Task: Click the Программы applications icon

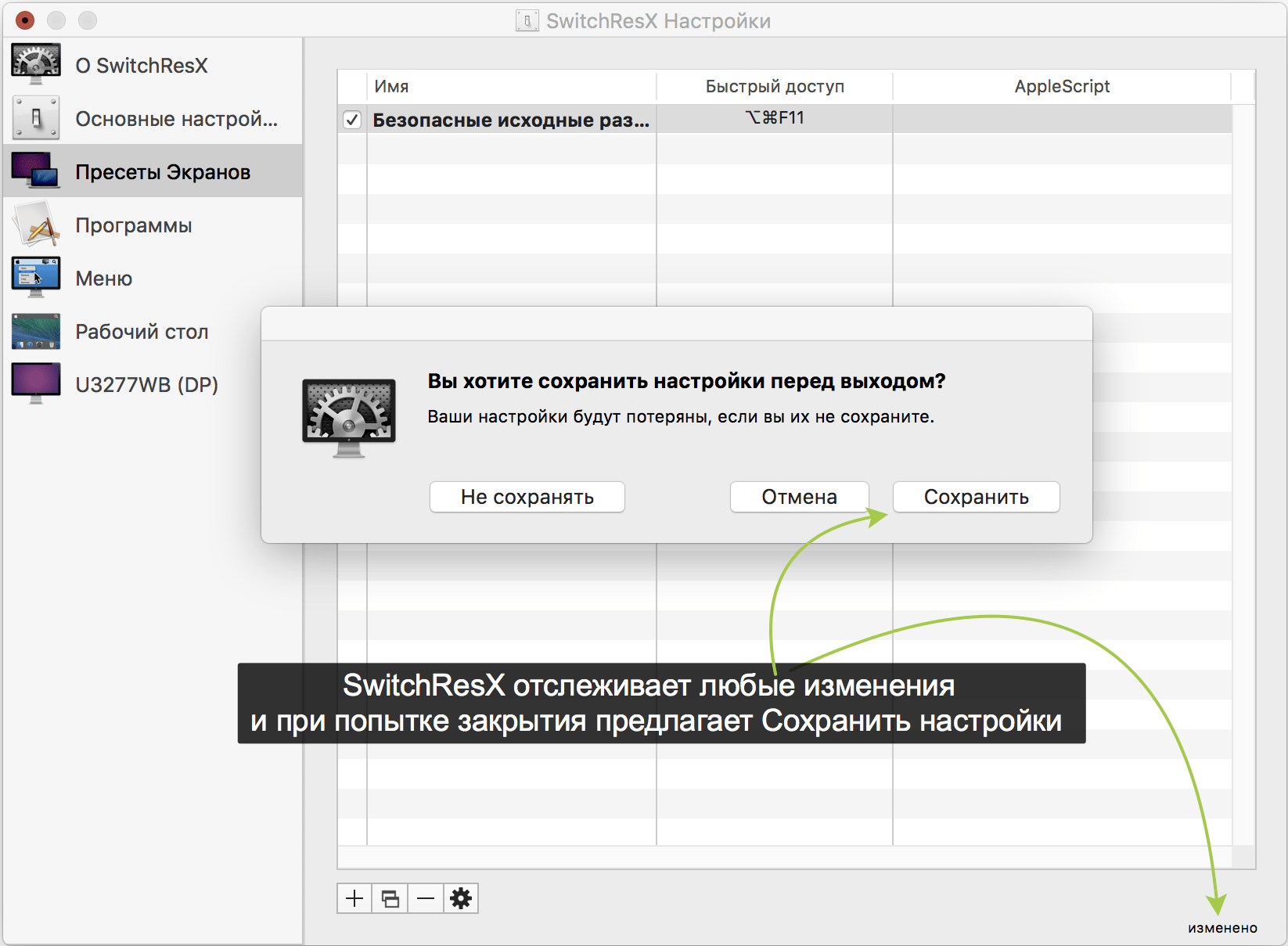Action: click(x=36, y=225)
